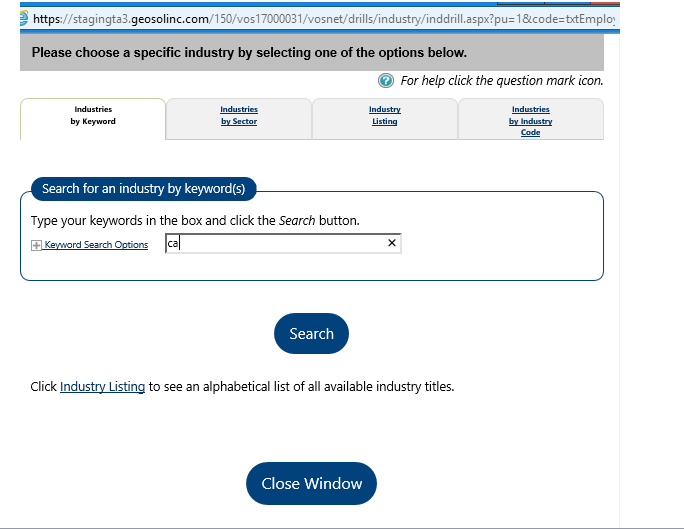Image resolution: width=684 pixels, height=529 pixels.
Task: Open the Industry Listing tab
Action: coord(384,116)
